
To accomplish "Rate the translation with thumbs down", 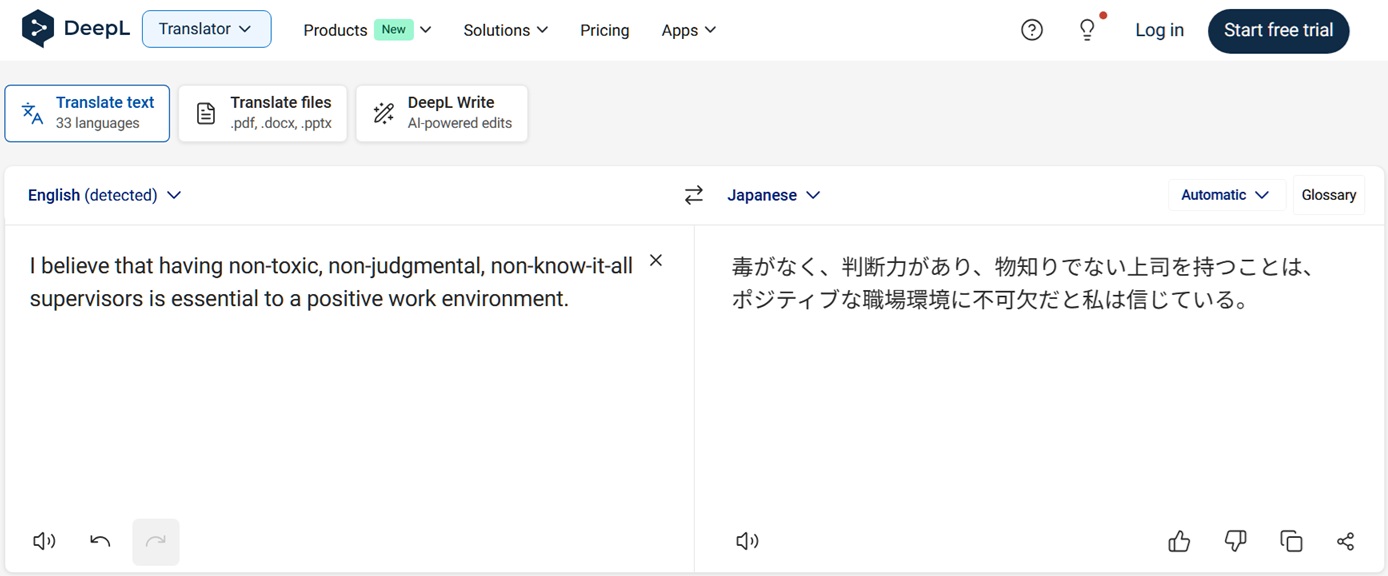I will coord(1235,541).
